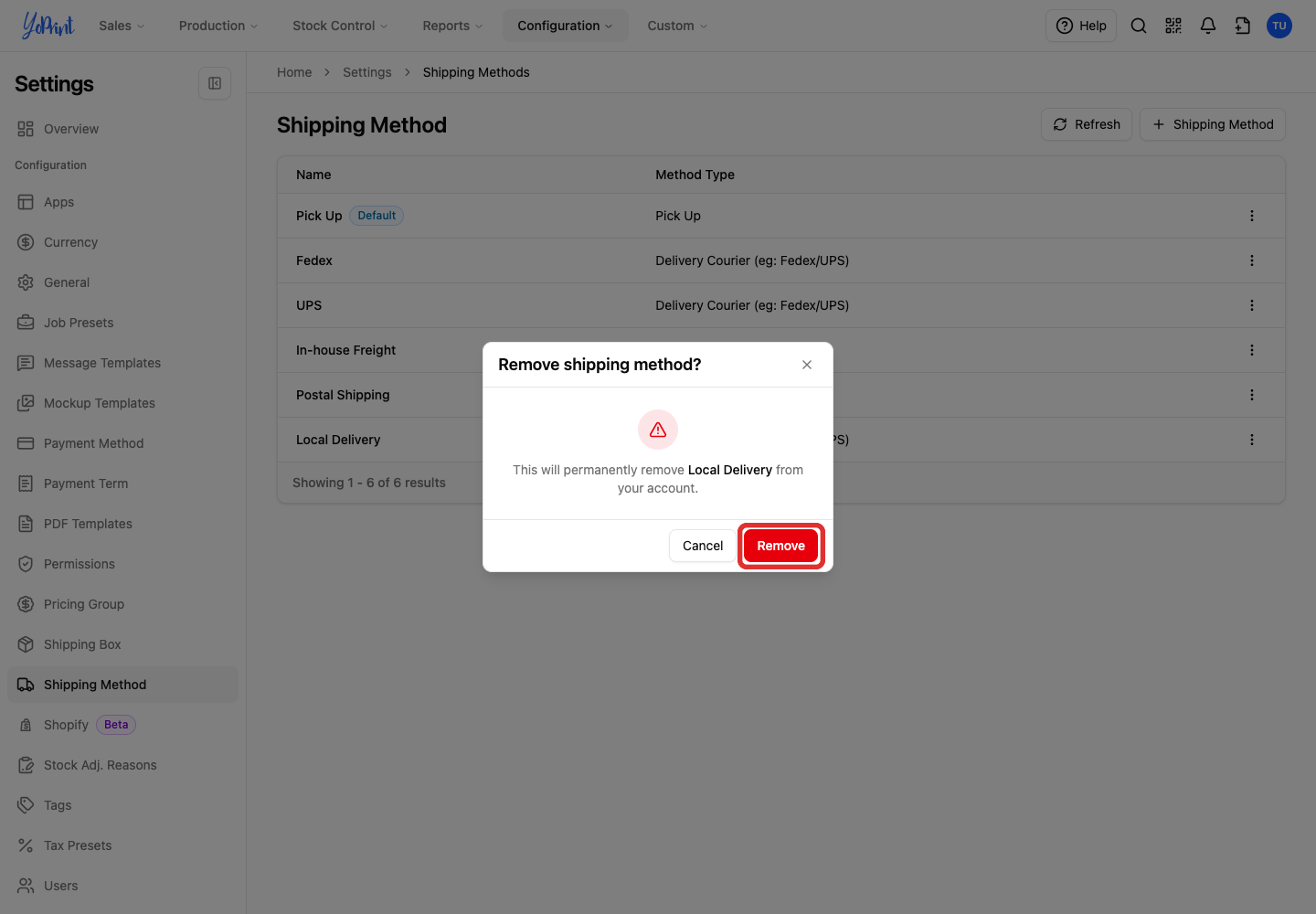Viewport: 1316px width, 914px height.
Task: Collapse the Settings sidebar panel
Action: click(x=215, y=83)
